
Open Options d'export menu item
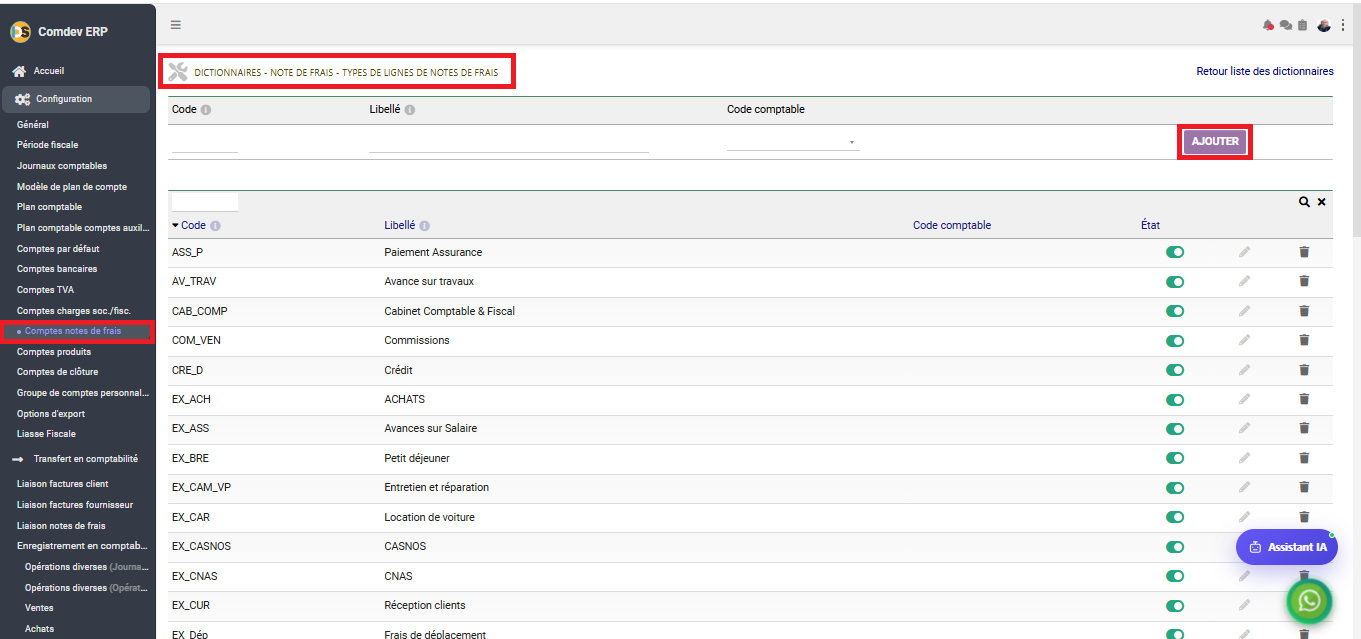[x=51, y=414]
